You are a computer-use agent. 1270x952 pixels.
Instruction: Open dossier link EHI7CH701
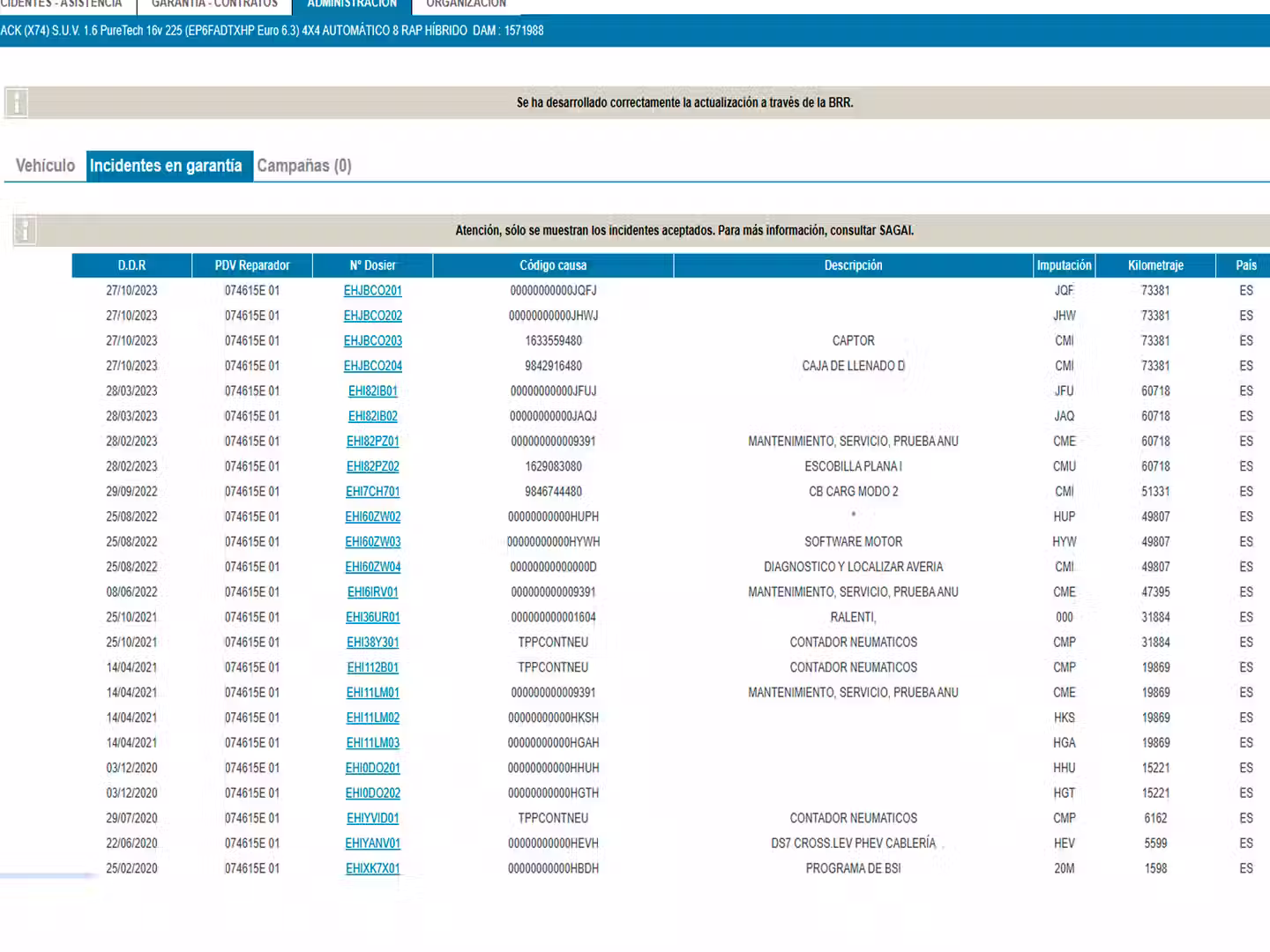pyautogui.click(x=373, y=492)
